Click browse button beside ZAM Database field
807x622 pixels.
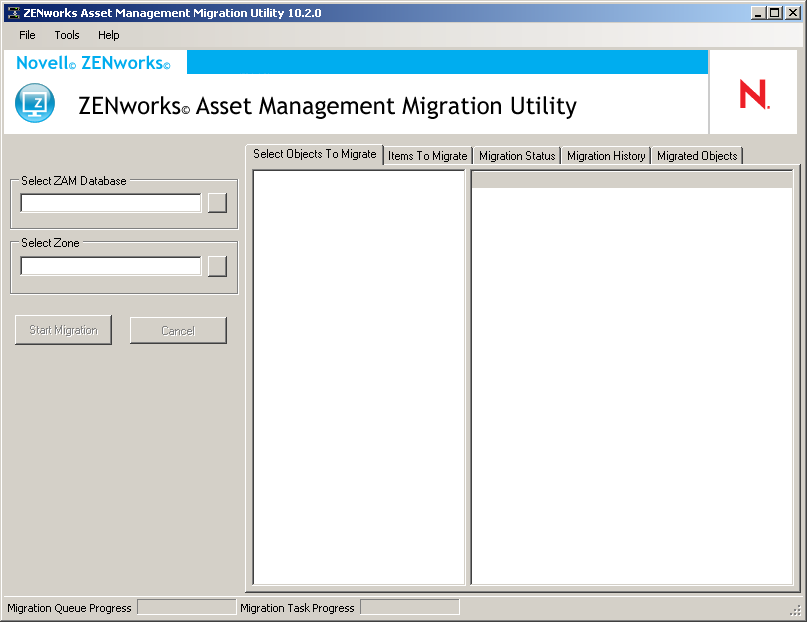[217, 203]
